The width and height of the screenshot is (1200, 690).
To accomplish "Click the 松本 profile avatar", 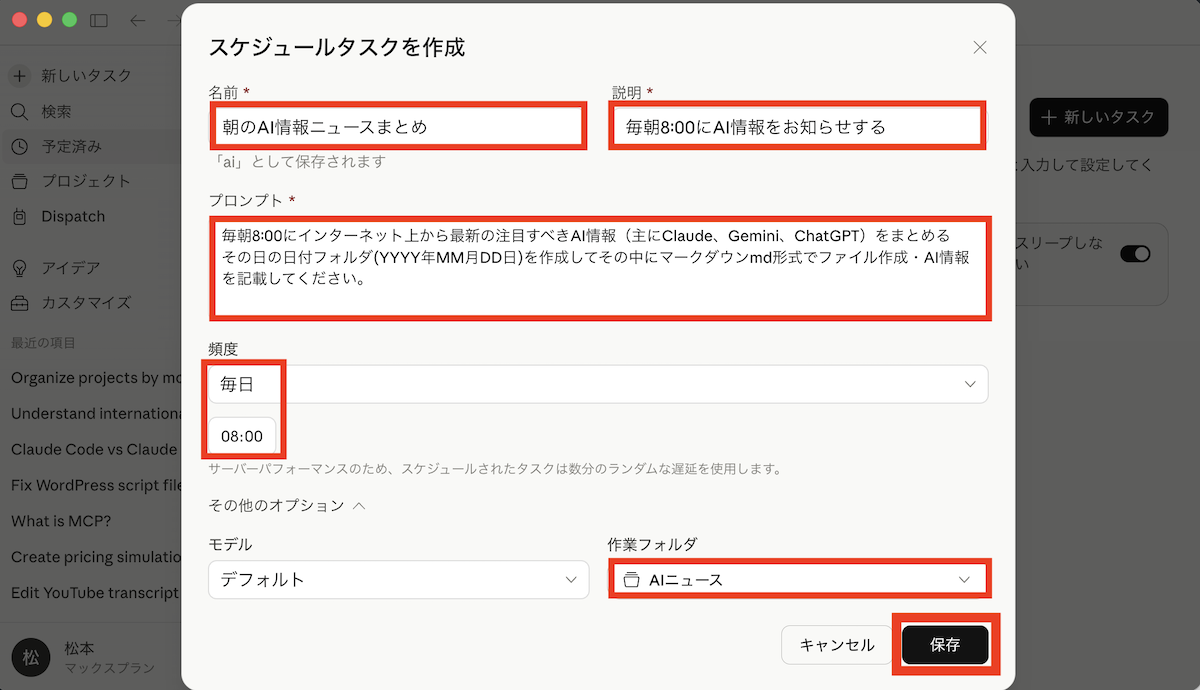I will [x=31, y=657].
